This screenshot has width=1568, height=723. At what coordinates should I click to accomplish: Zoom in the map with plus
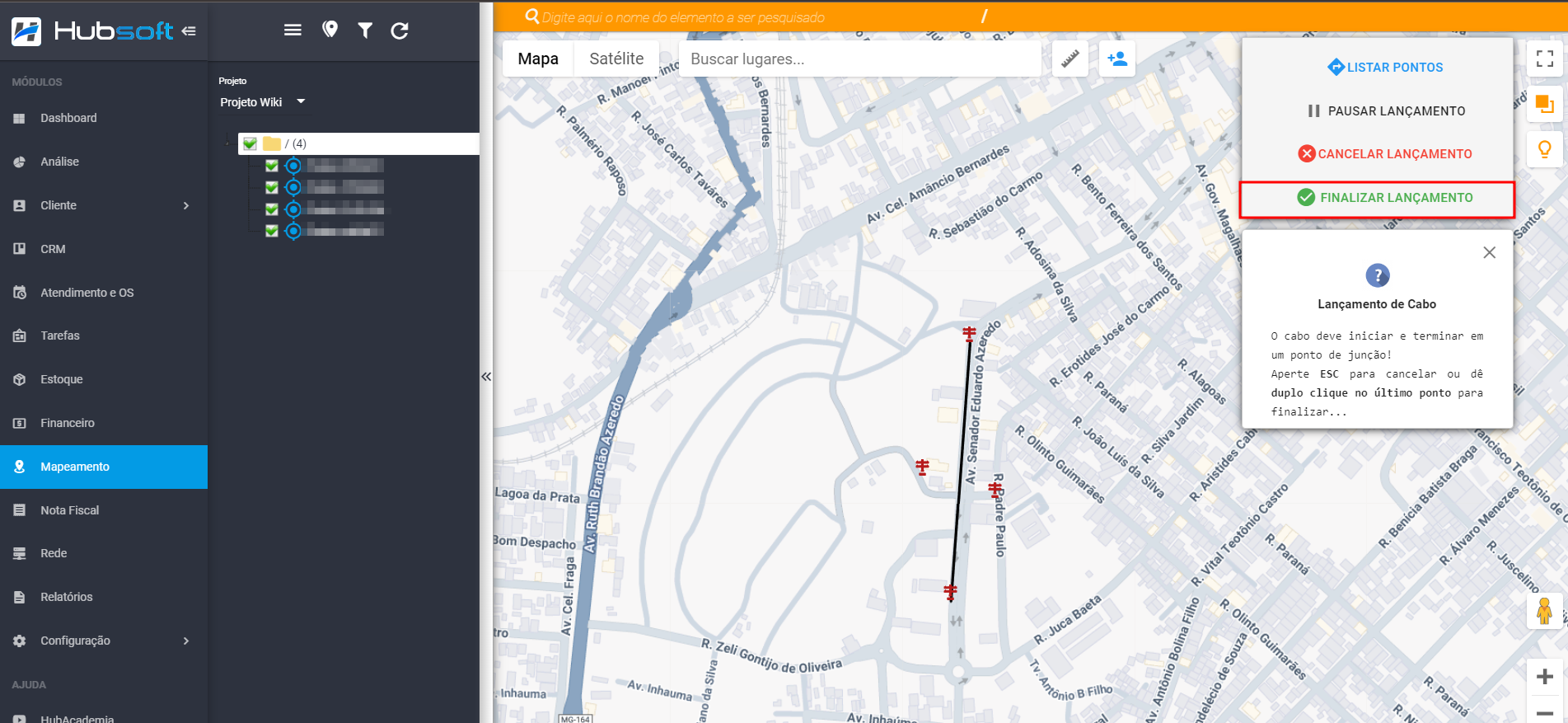pyautogui.click(x=1545, y=677)
